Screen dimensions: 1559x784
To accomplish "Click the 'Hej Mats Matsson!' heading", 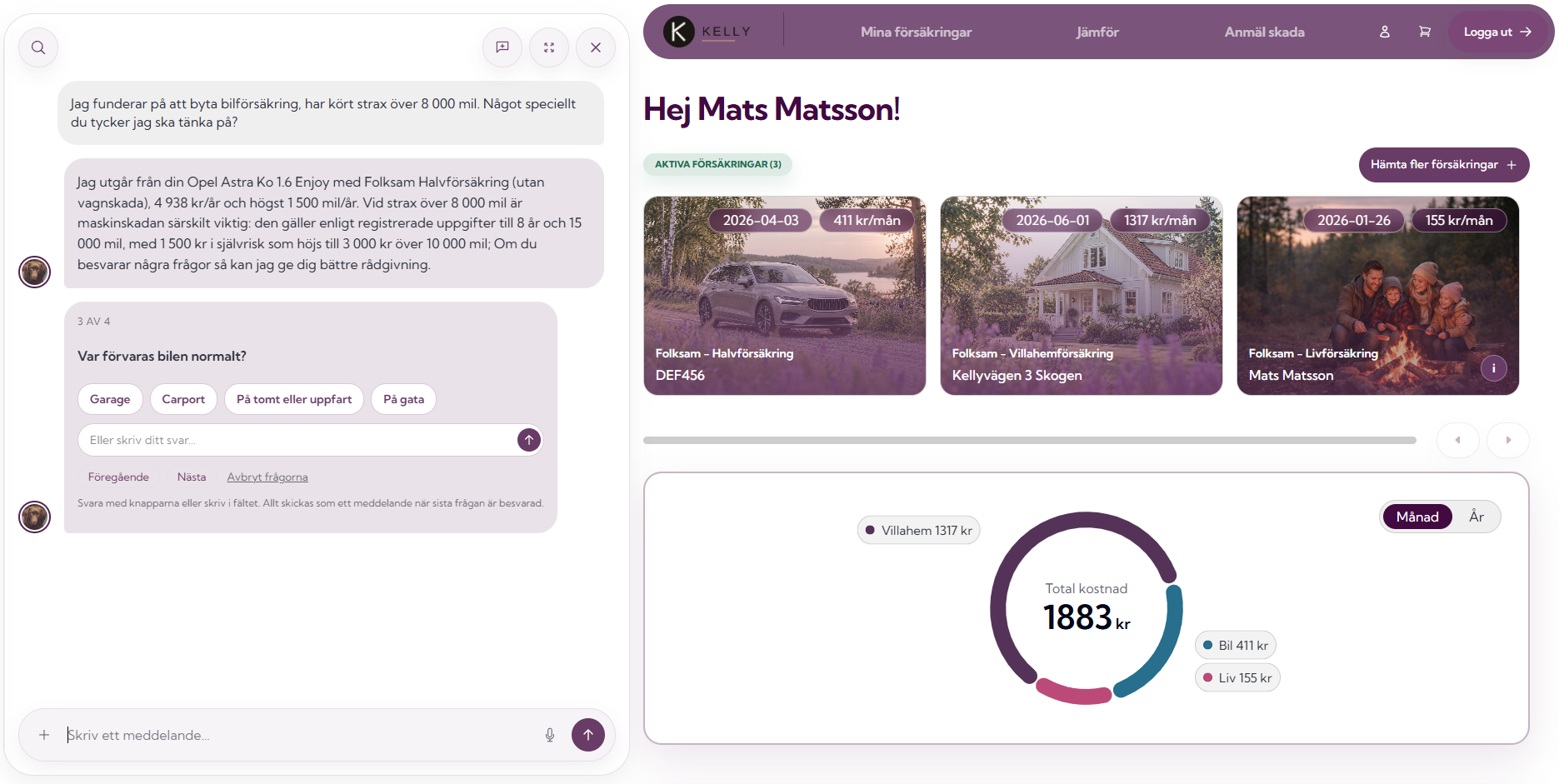I will 772,109.
